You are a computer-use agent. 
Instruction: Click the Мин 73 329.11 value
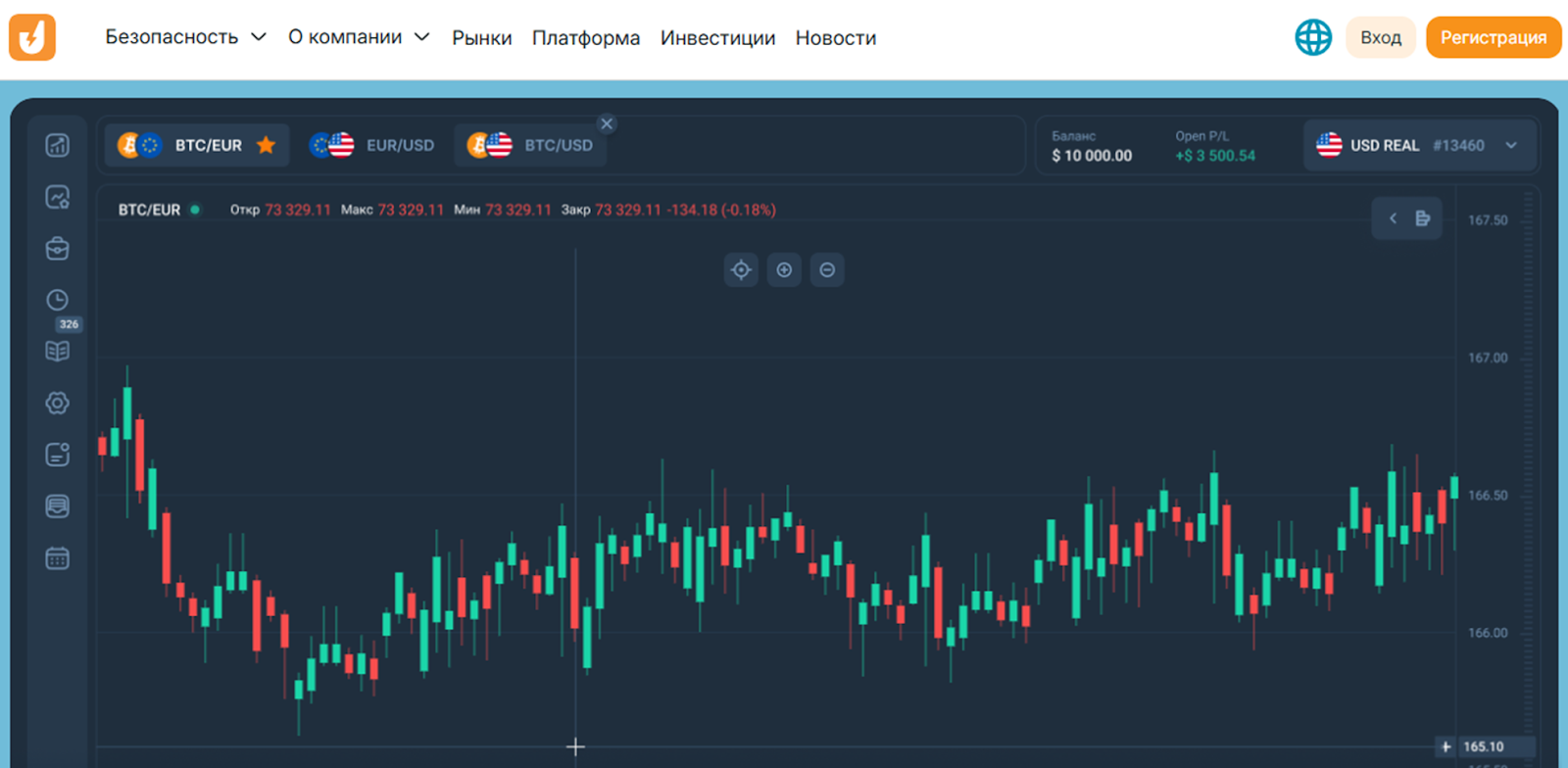coord(503,210)
